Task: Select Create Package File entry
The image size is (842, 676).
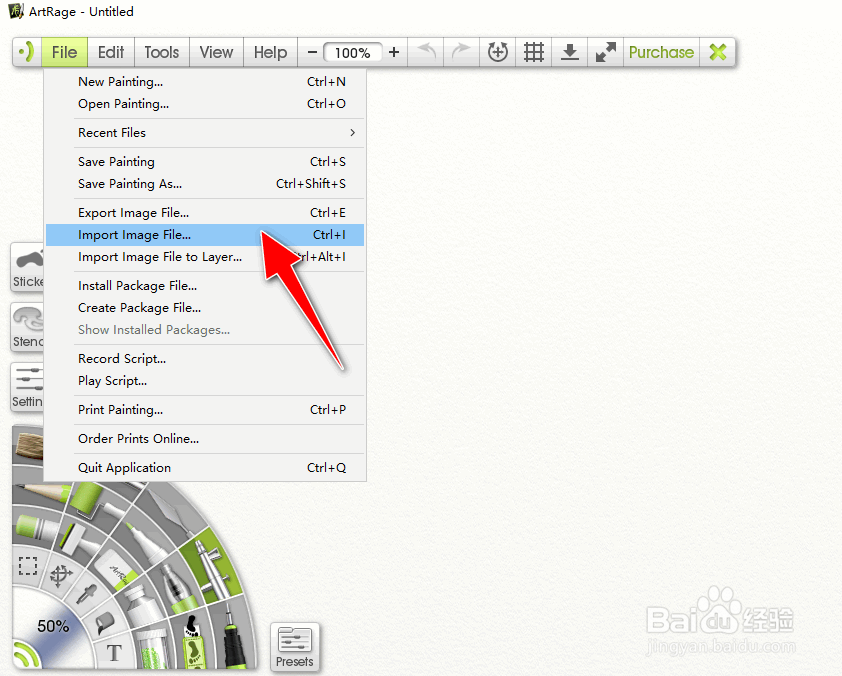Action: pyautogui.click(x=205, y=308)
